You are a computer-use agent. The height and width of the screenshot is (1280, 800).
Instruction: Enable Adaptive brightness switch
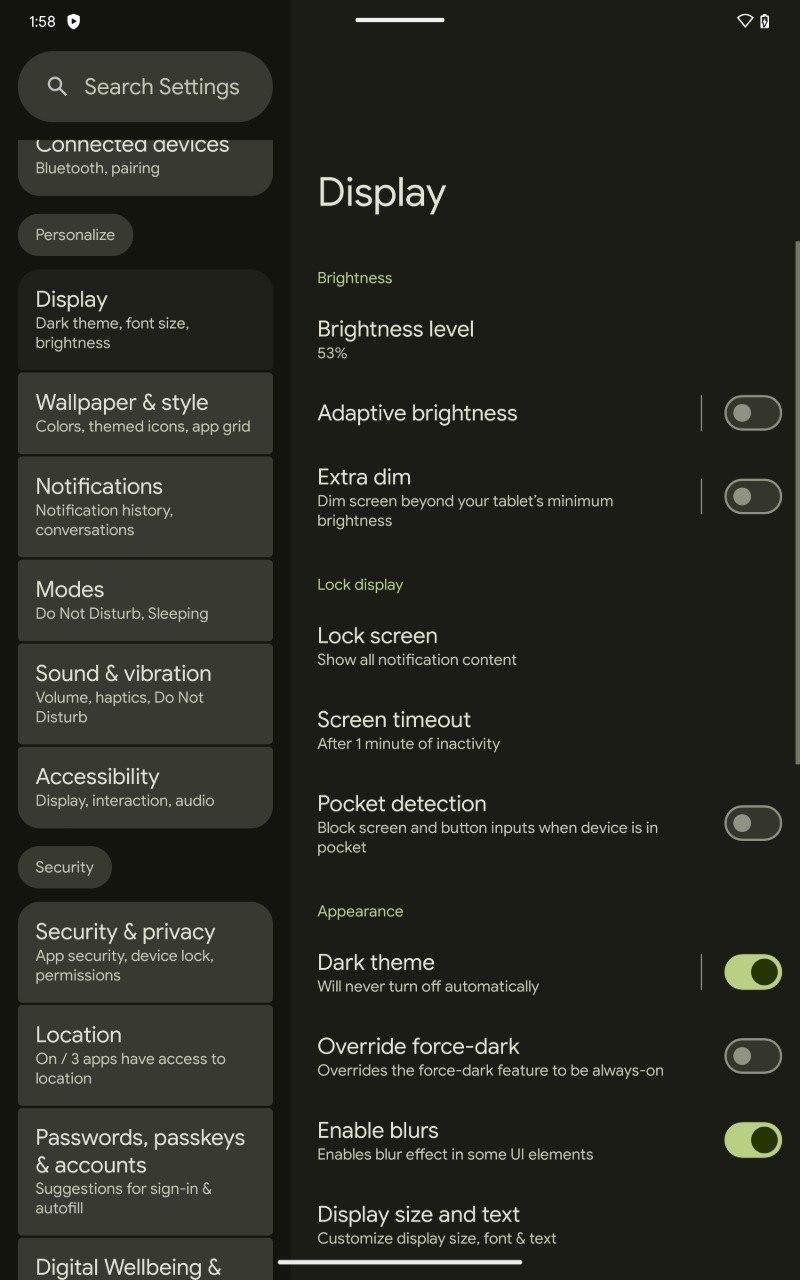click(x=752, y=413)
